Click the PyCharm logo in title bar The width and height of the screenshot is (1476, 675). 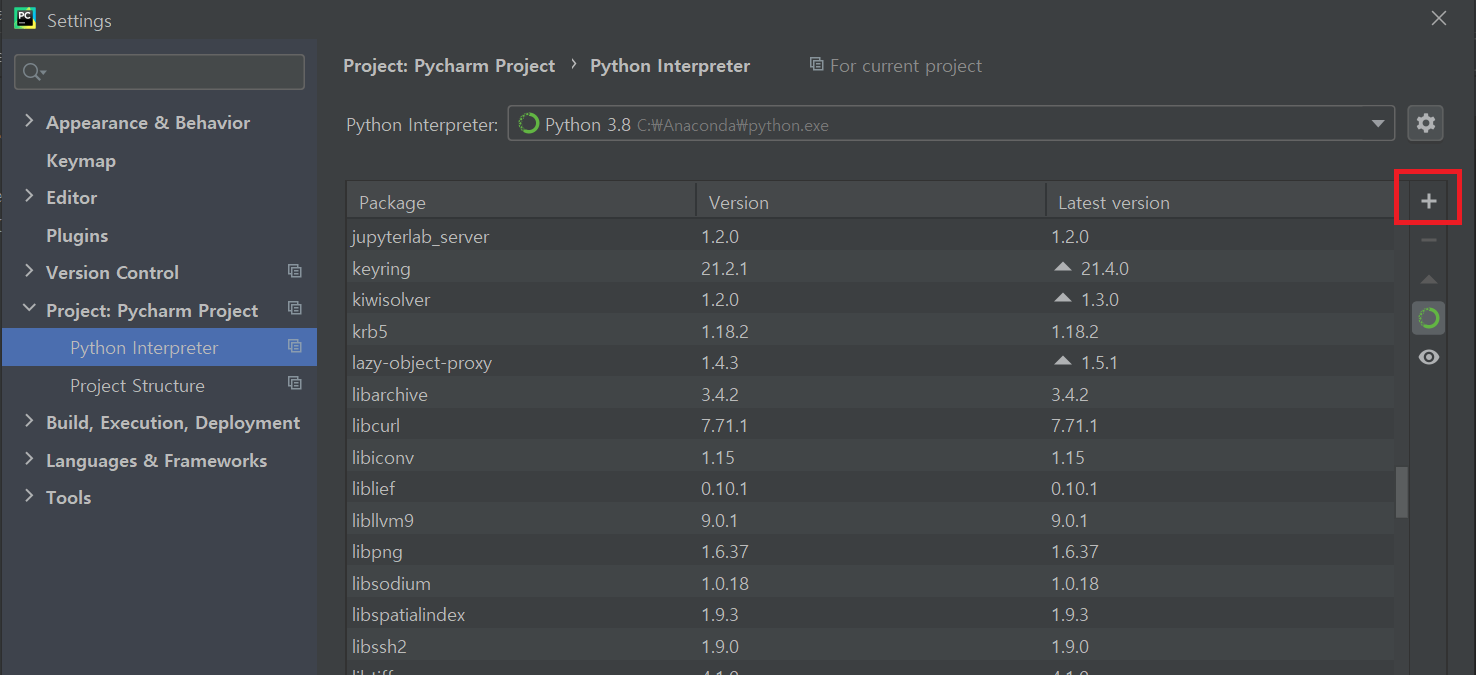[25, 18]
